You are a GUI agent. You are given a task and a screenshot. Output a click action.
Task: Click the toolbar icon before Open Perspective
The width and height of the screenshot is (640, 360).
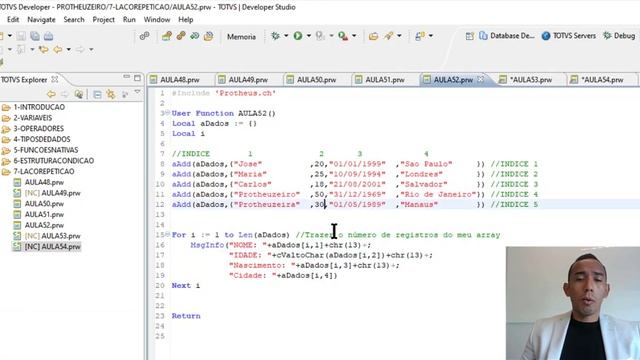[420, 36]
